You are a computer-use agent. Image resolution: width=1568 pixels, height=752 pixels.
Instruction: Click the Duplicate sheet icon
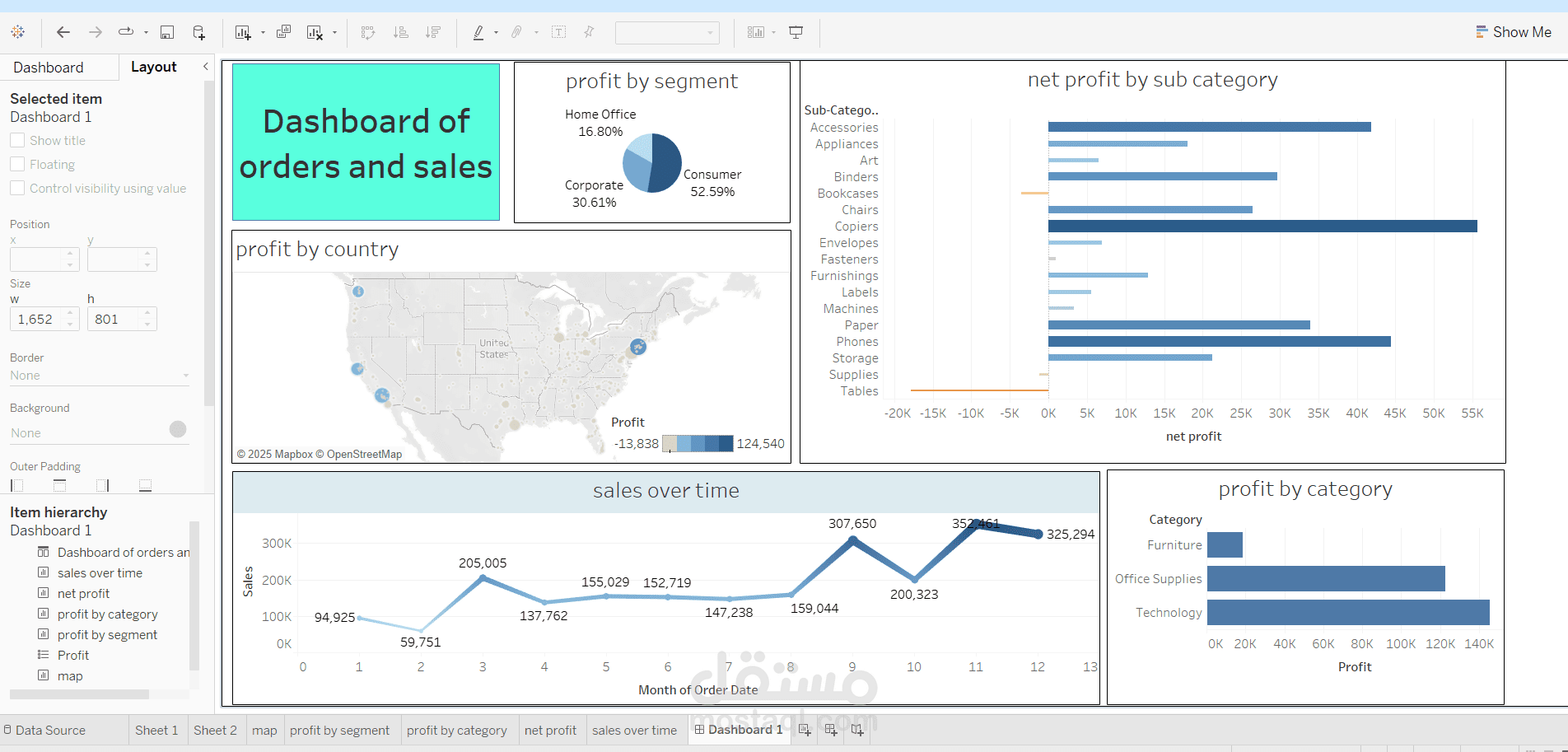click(283, 32)
